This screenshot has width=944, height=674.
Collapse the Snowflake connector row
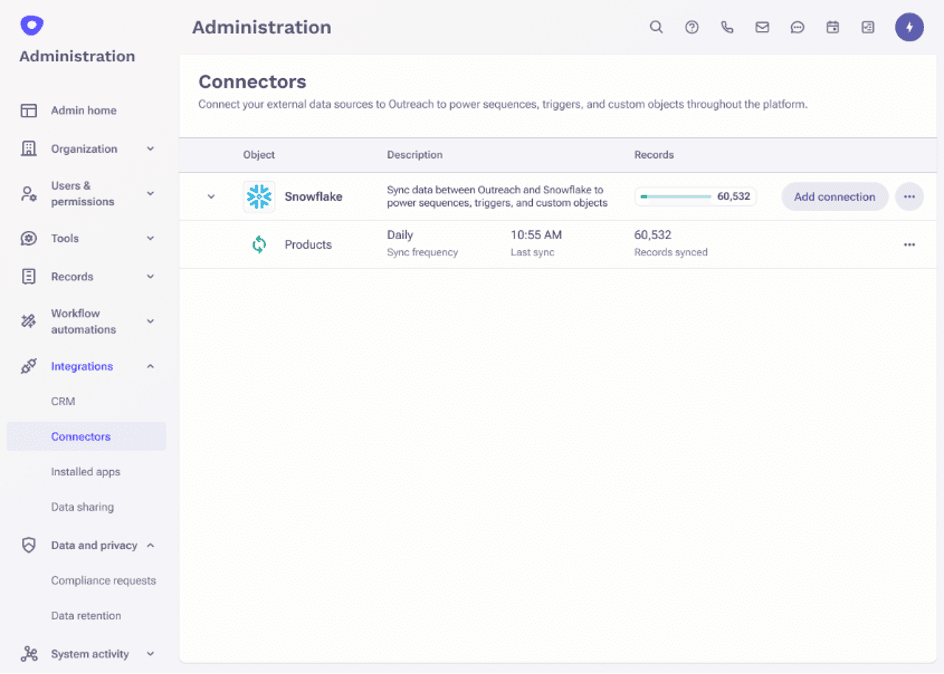coord(211,197)
